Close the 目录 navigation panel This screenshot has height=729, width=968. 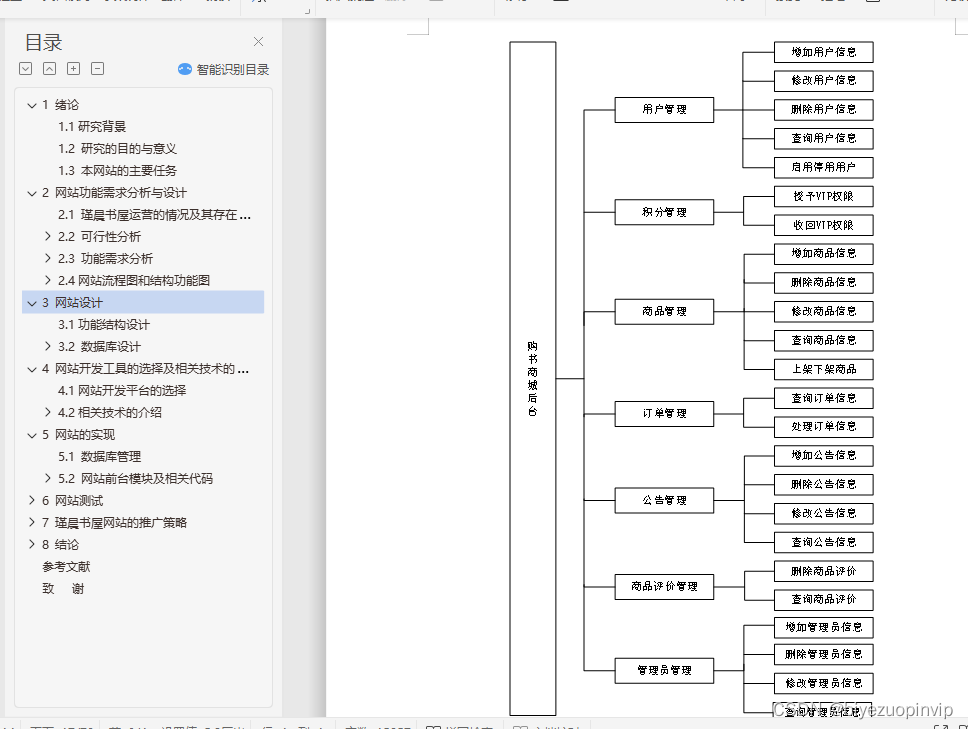pyautogui.click(x=258, y=41)
